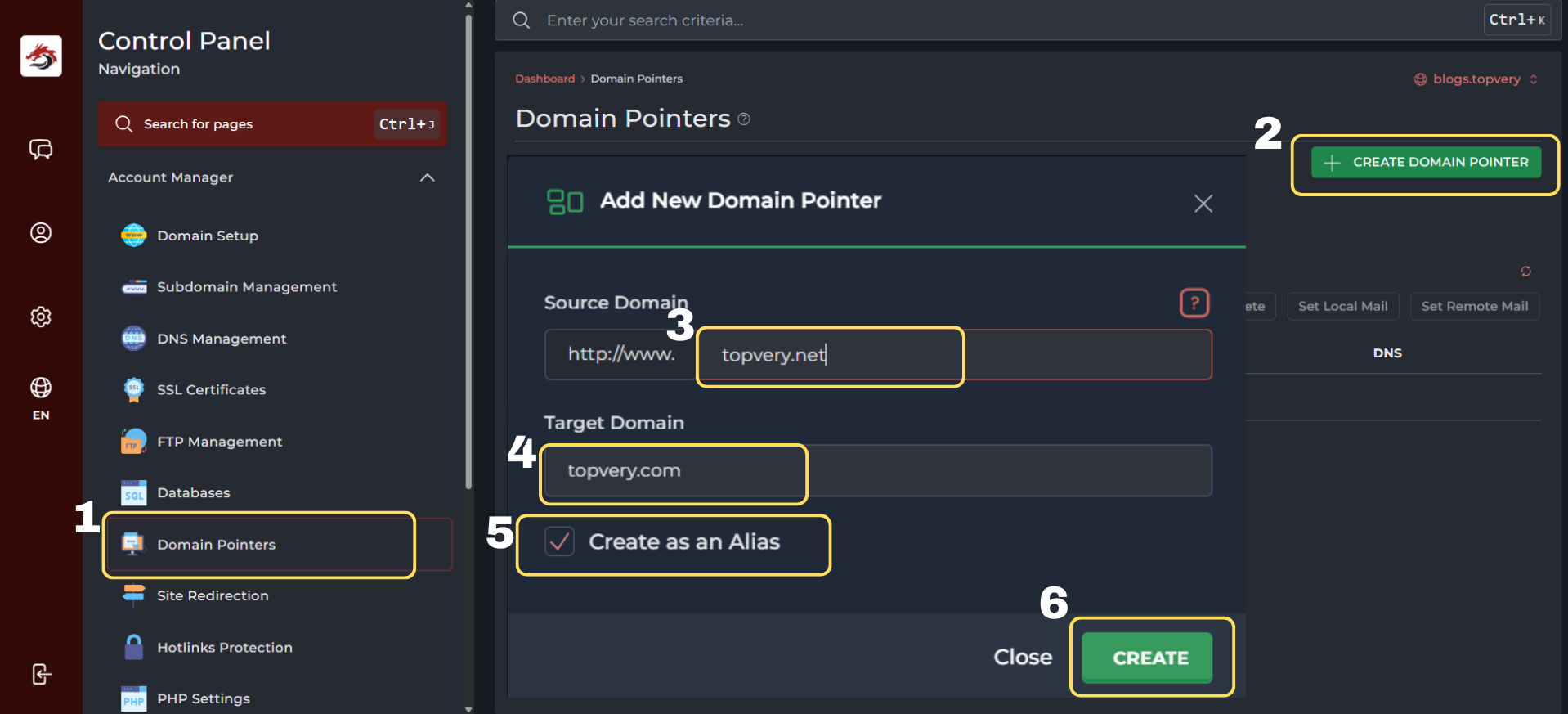Open the user profile icon

pos(41,233)
